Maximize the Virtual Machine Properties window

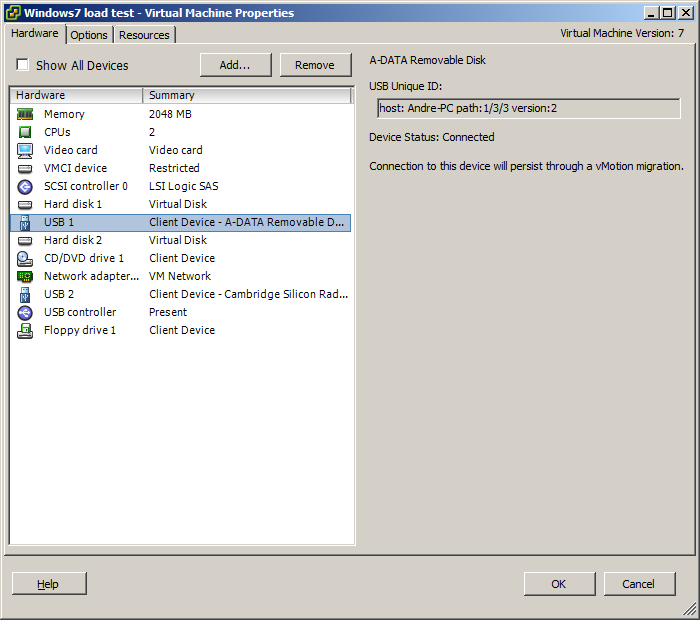point(668,13)
